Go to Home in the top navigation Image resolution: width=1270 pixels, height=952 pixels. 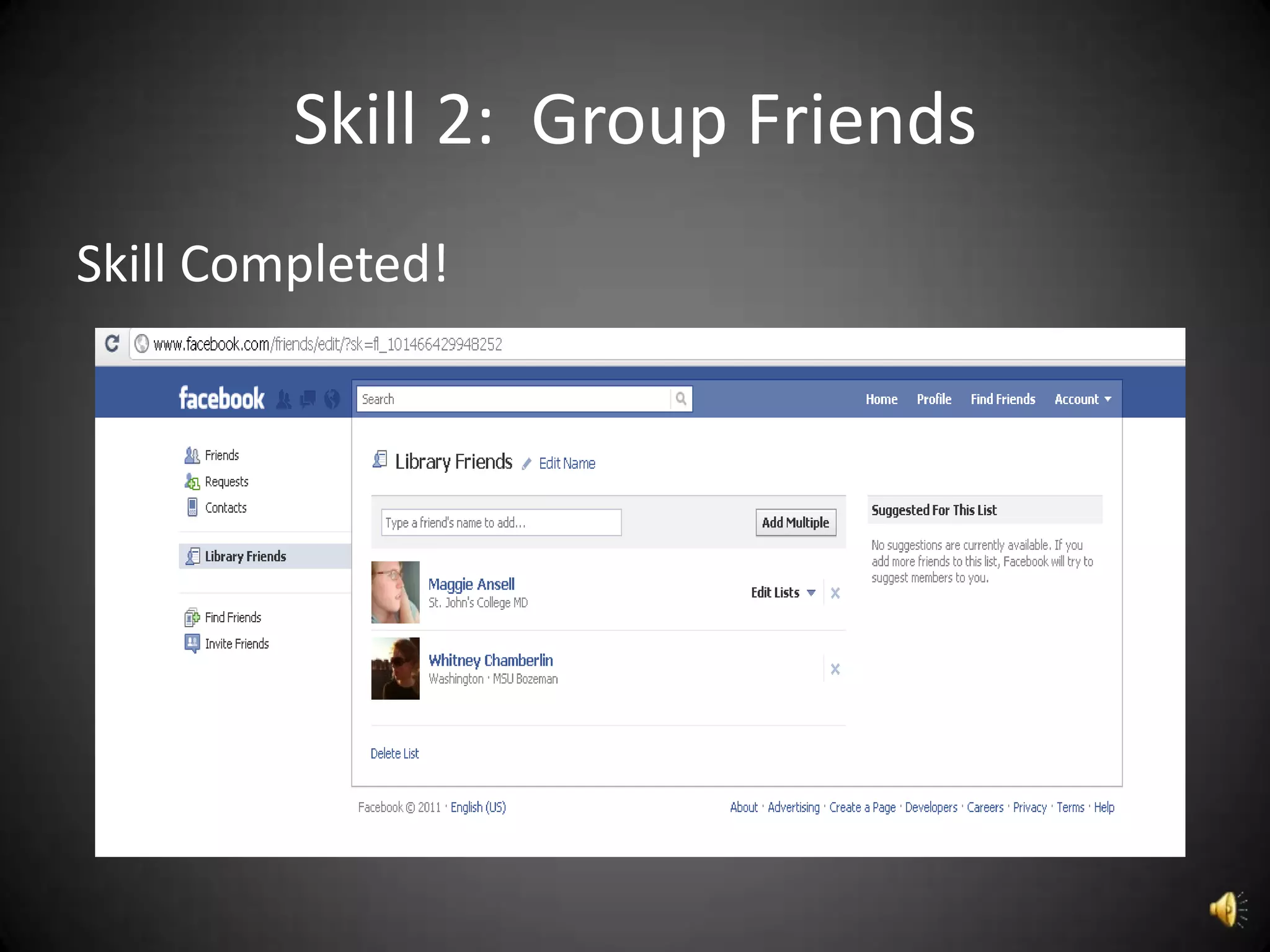881,399
